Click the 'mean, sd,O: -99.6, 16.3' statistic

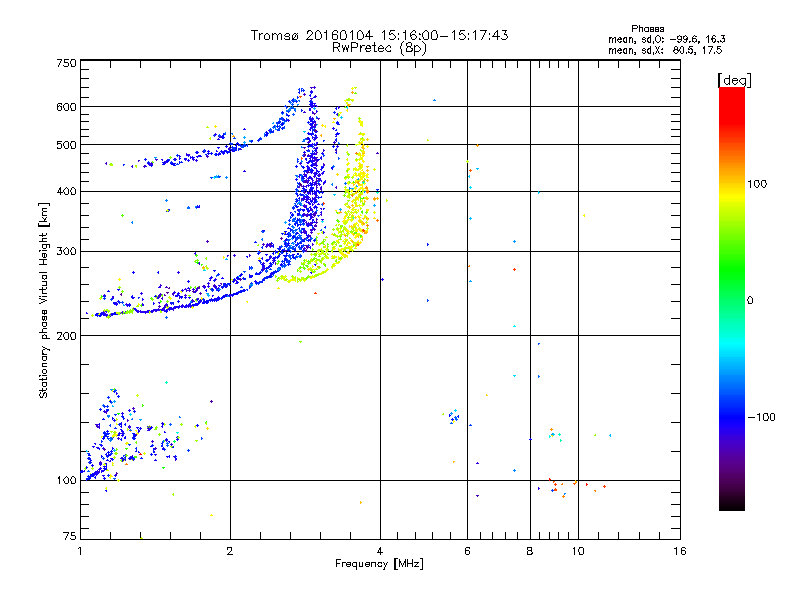666,39
